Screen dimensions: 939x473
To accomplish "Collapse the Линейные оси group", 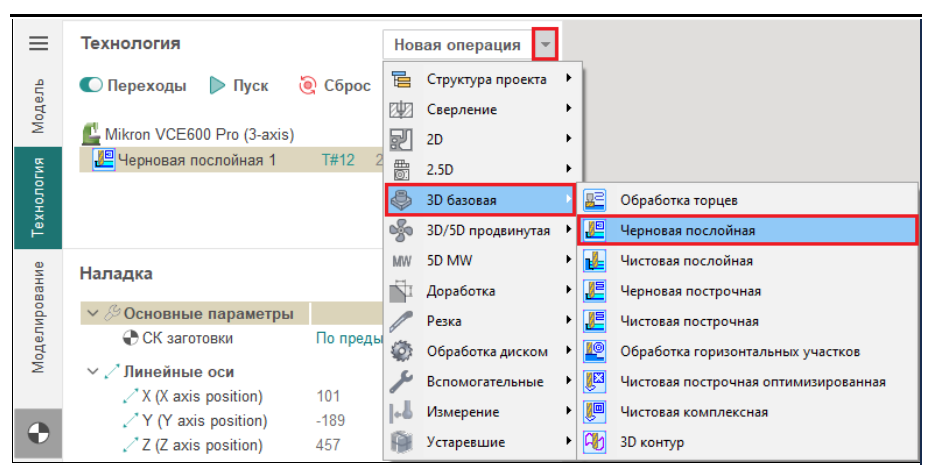I will (92, 371).
